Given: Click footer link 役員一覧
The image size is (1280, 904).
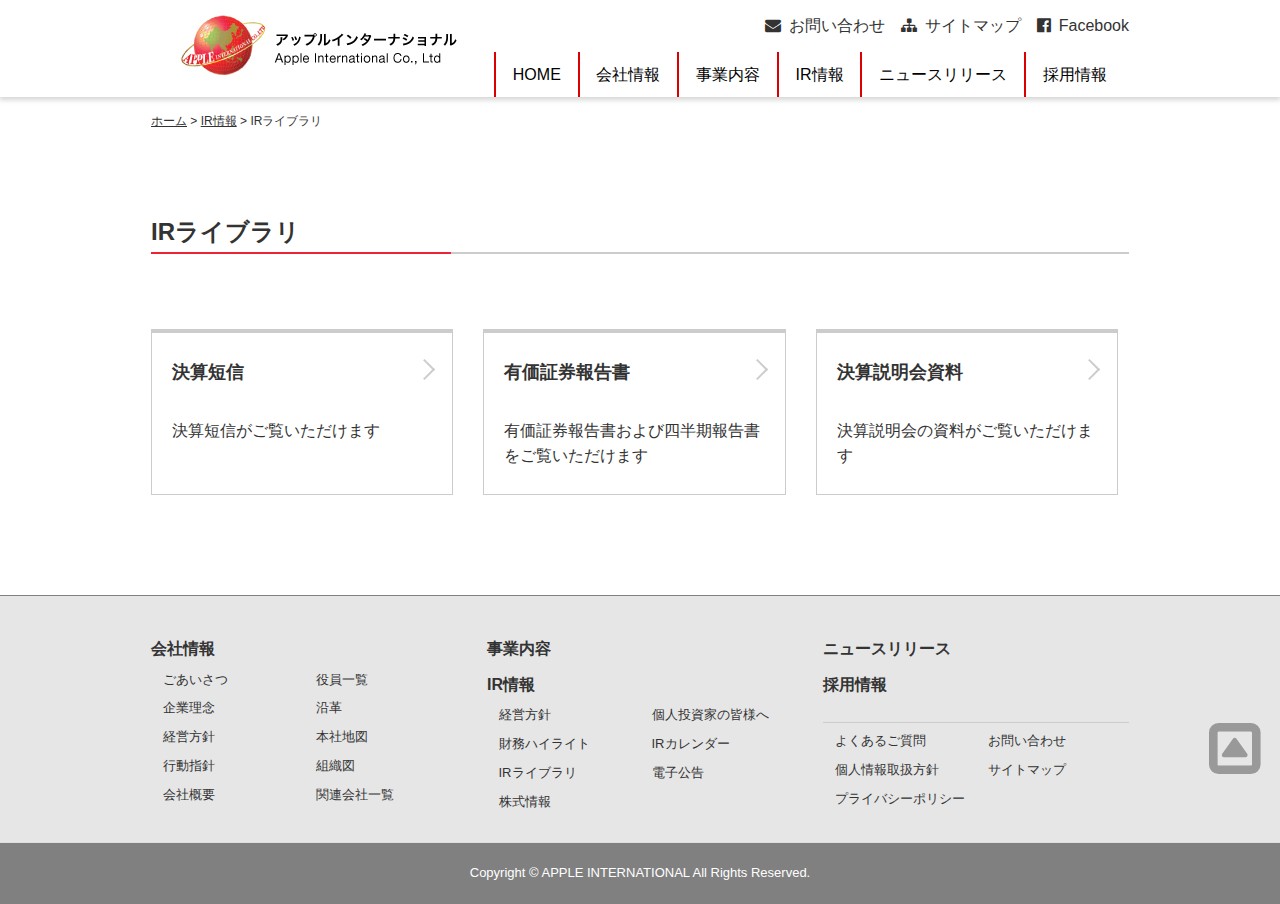Looking at the screenshot, I should coord(342,680).
